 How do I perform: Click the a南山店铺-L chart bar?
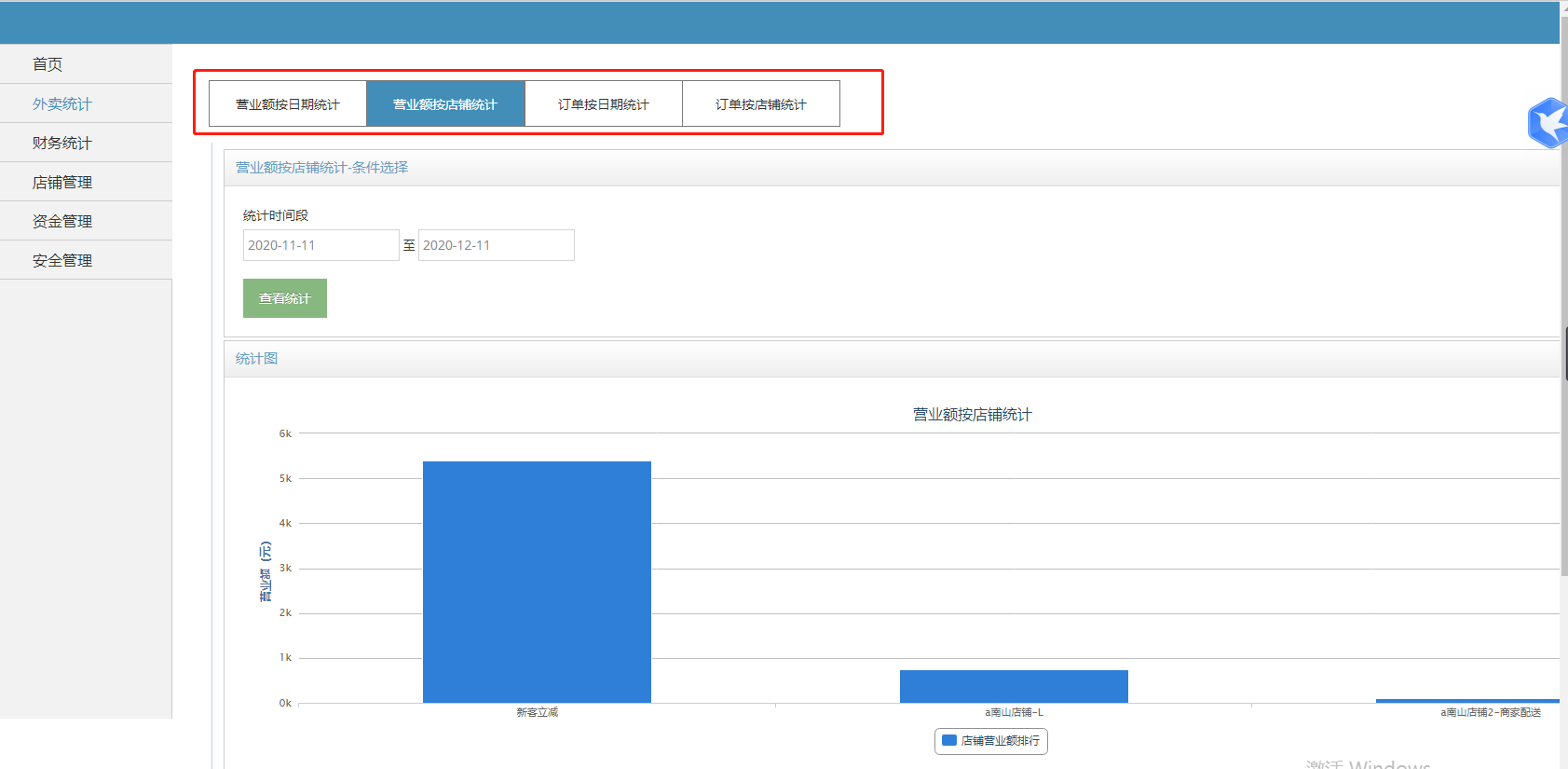pos(1014,686)
